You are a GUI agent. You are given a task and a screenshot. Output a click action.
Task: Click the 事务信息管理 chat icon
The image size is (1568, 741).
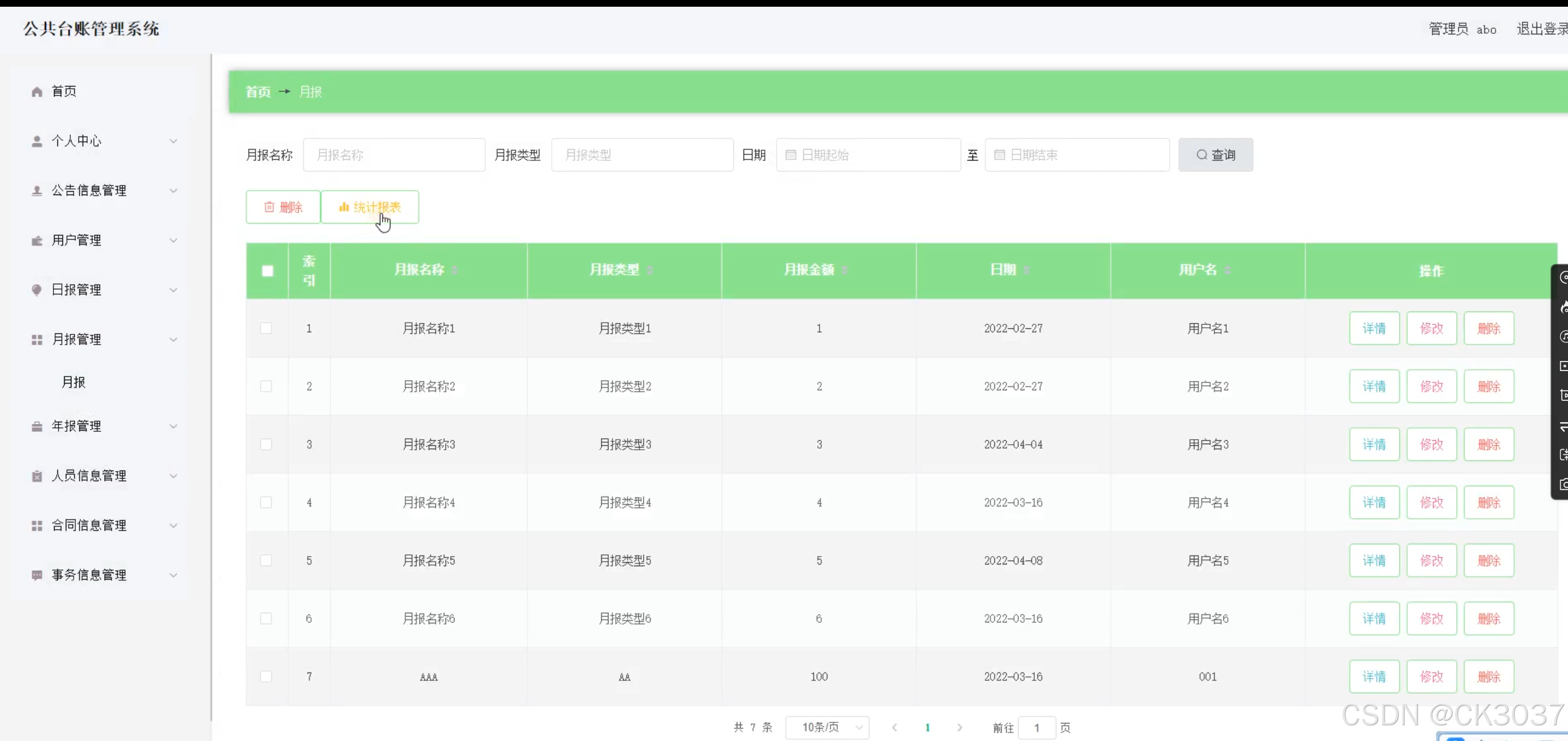[x=37, y=576]
